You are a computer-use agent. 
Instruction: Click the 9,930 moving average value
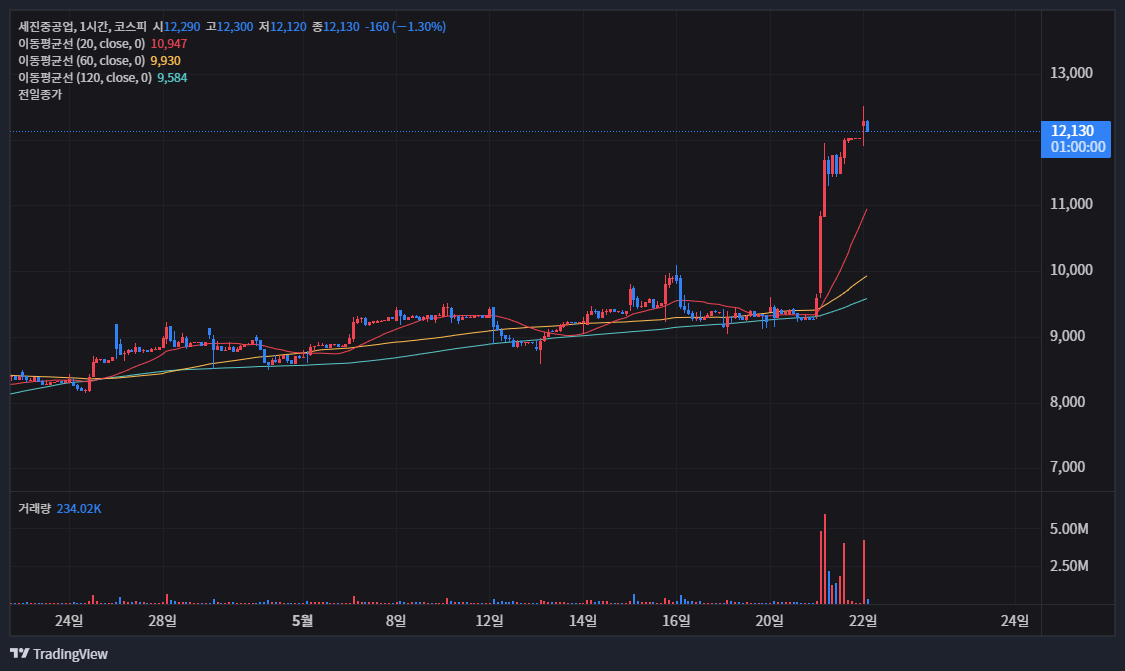[165, 61]
